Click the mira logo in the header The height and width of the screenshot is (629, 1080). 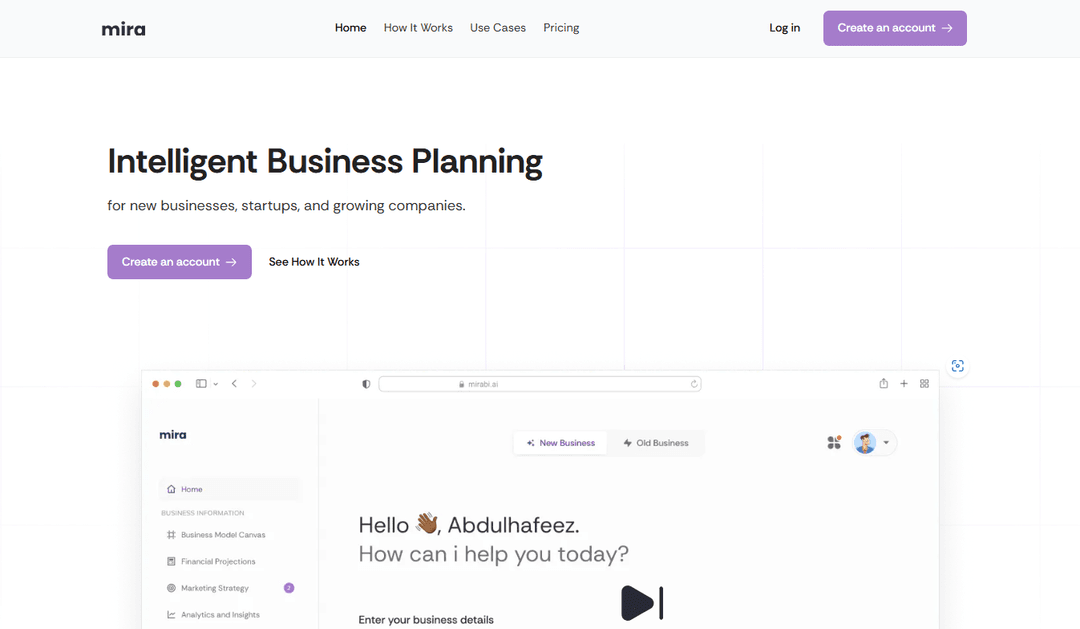pos(123,29)
